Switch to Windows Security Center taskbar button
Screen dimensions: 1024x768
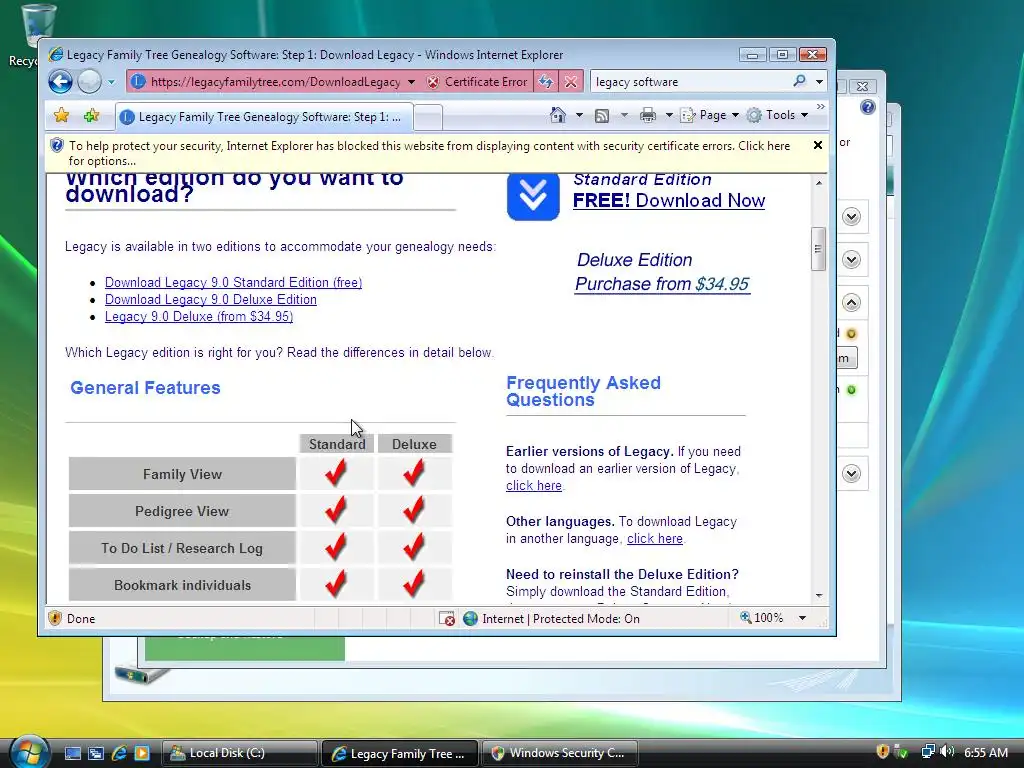(x=558, y=753)
